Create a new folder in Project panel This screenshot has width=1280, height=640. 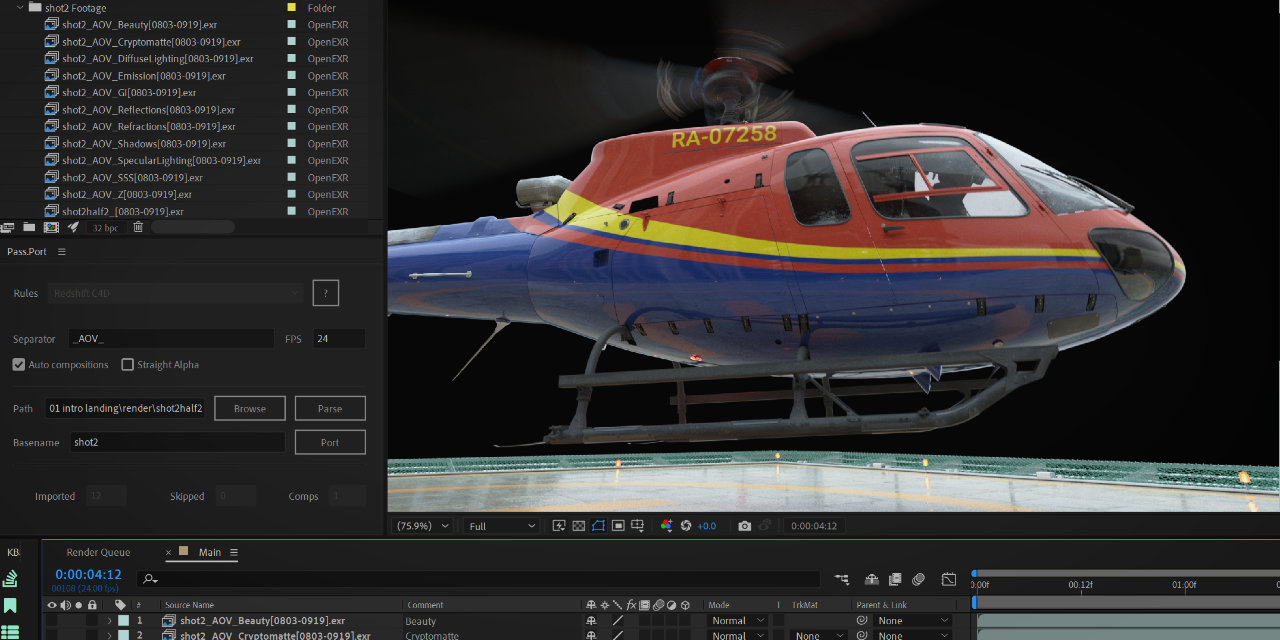(30, 227)
